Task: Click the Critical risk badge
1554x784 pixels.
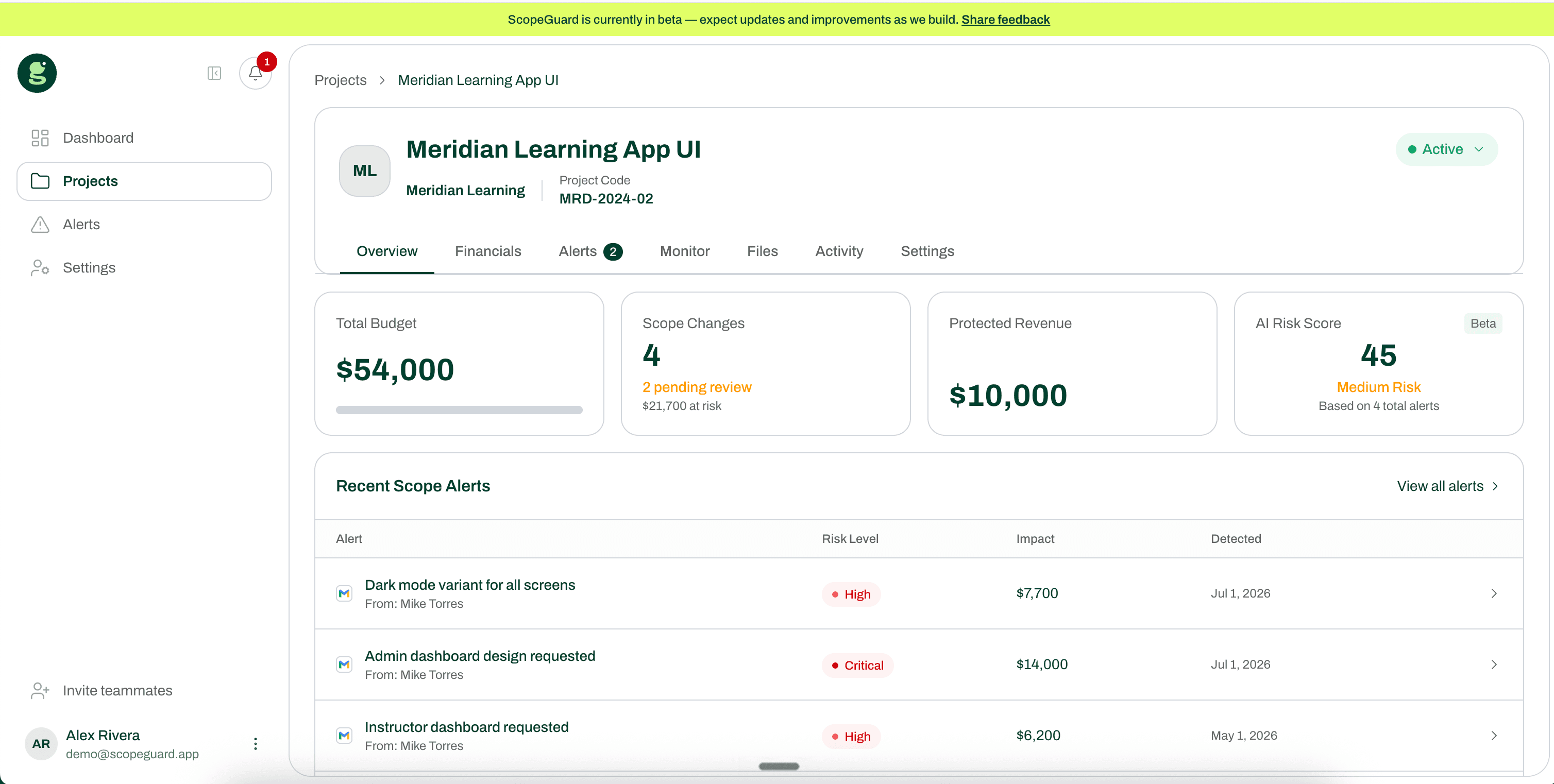Action: (857, 666)
